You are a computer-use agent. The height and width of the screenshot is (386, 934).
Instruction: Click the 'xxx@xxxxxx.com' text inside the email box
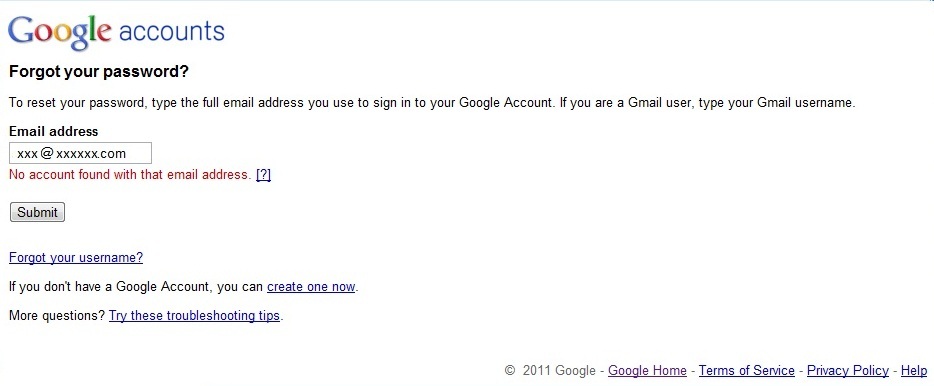point(71,154)
